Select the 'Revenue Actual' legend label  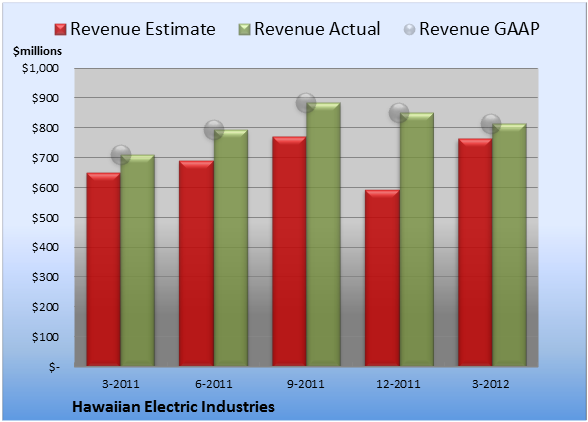317,29
